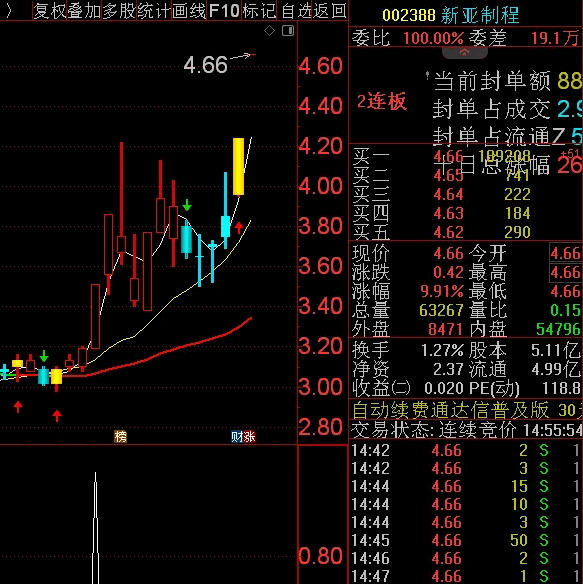Click the 封单占成交 info line

click(507, 109)
